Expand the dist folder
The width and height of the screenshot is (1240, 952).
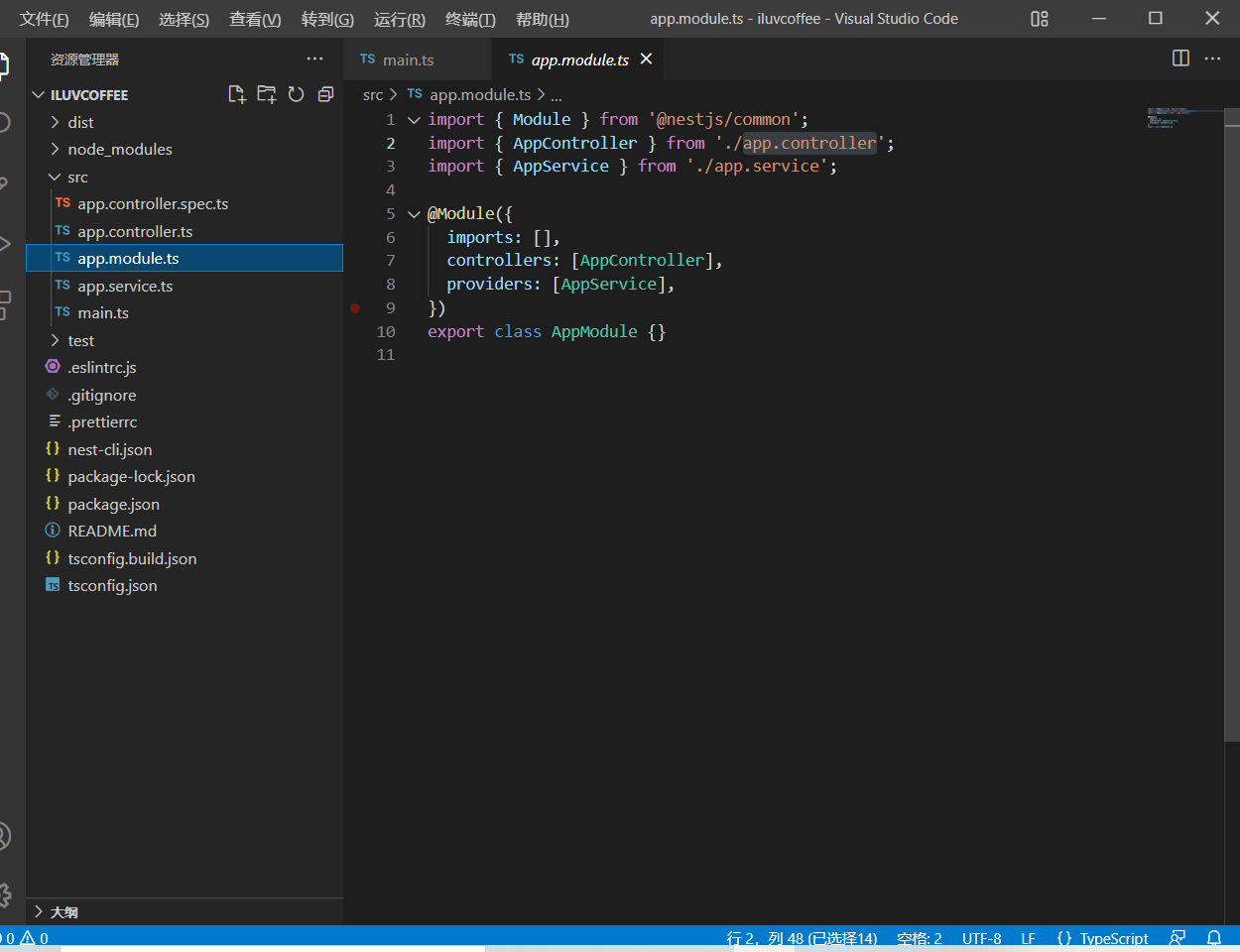pyautogui.click(x=80, y=122)
